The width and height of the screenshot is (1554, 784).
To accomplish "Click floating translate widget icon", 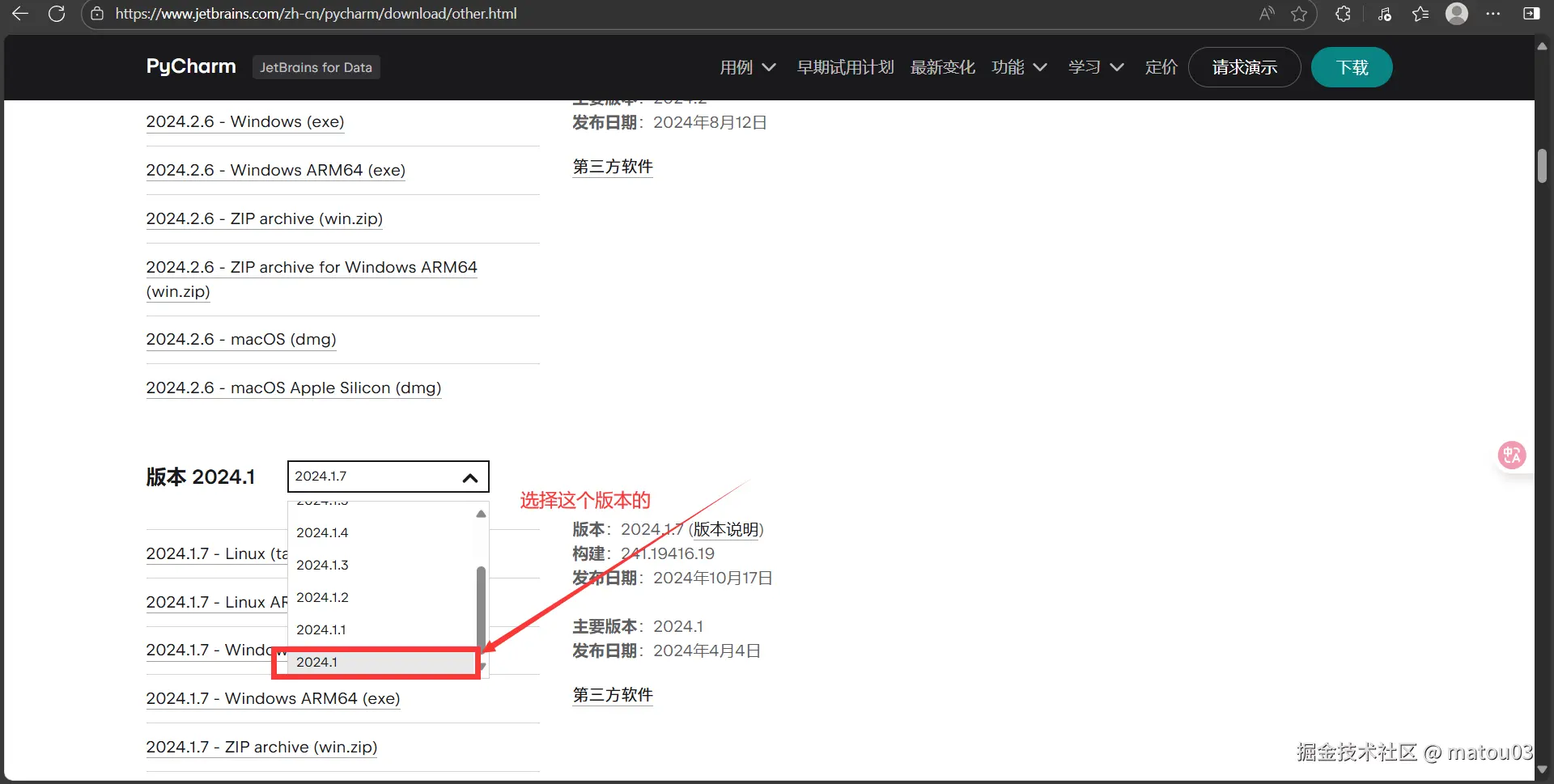I will point(1512,455).
